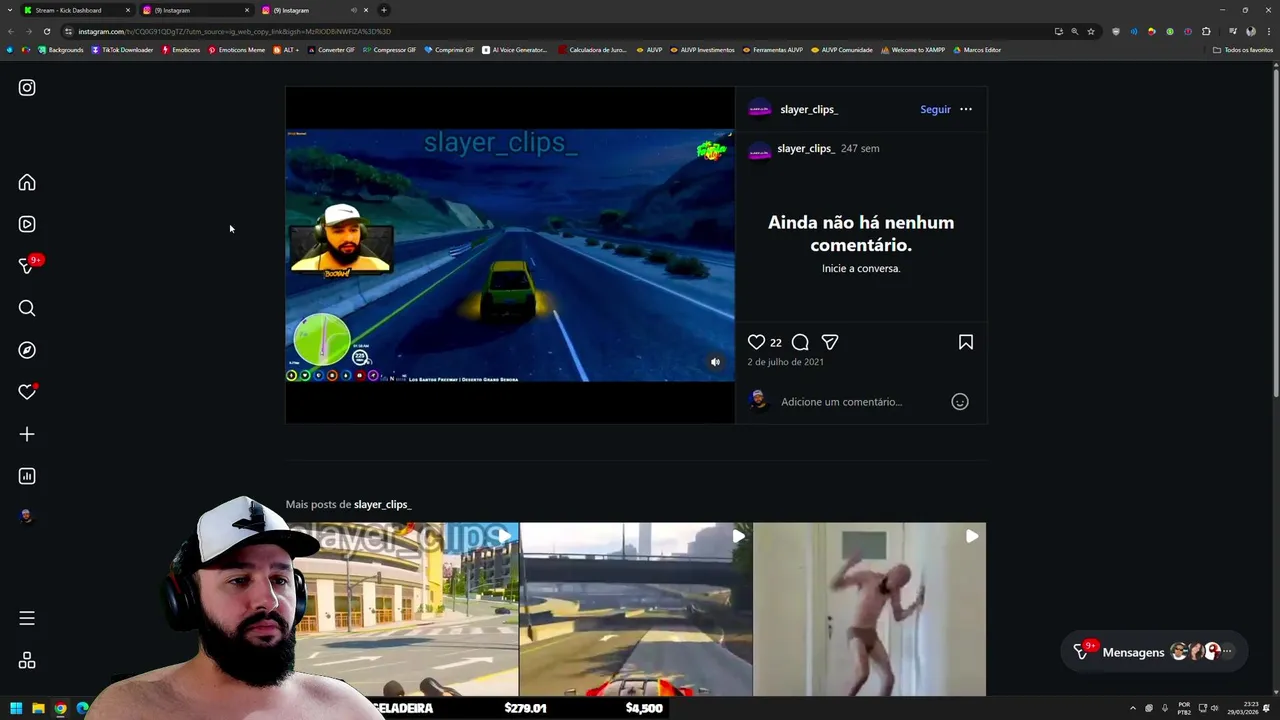Click the Seguir follow button
1280x720 pixels.
coord(935,109)
